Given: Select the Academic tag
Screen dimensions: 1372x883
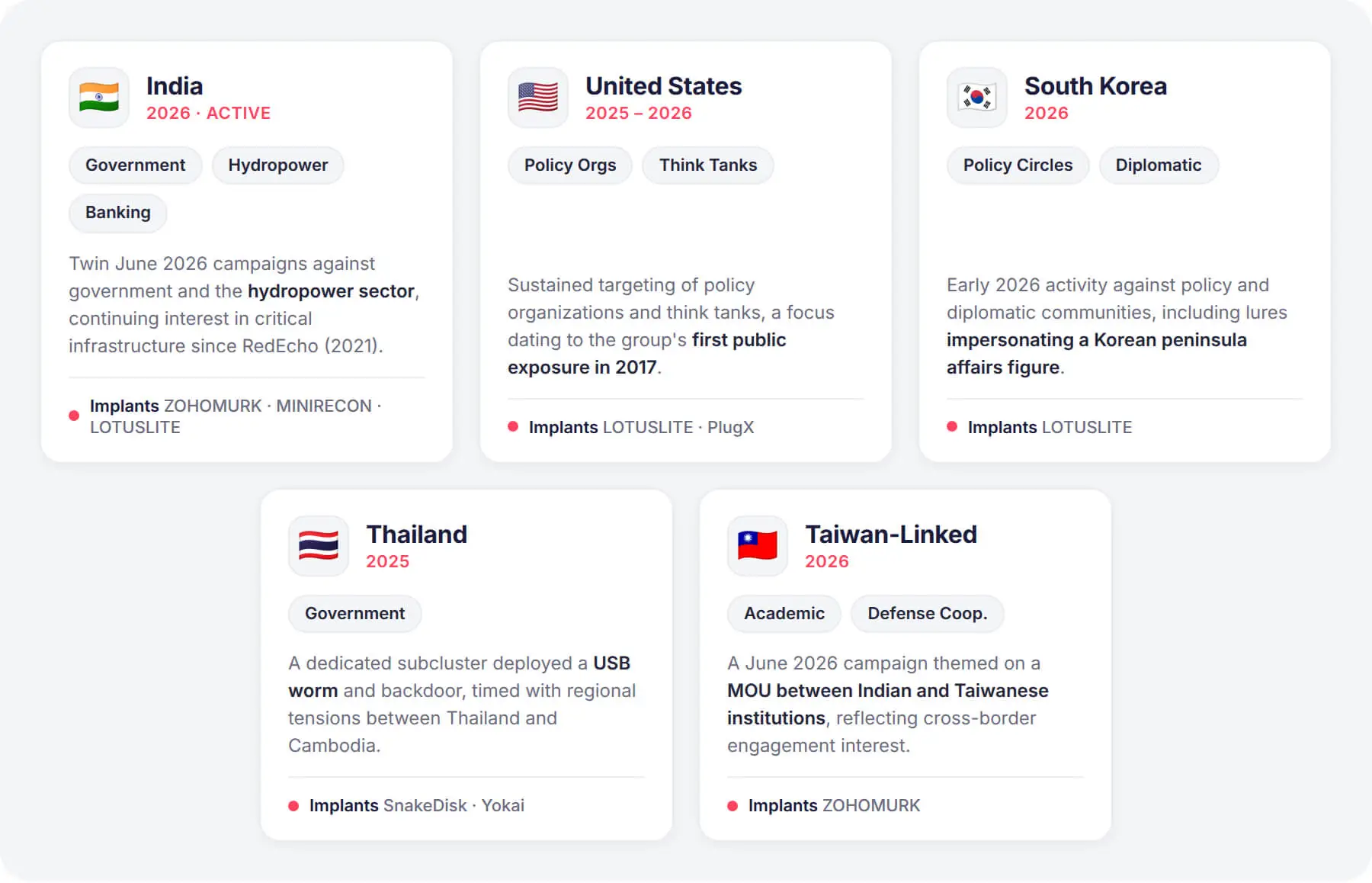Looking at the screenshot, I should 784,614.
